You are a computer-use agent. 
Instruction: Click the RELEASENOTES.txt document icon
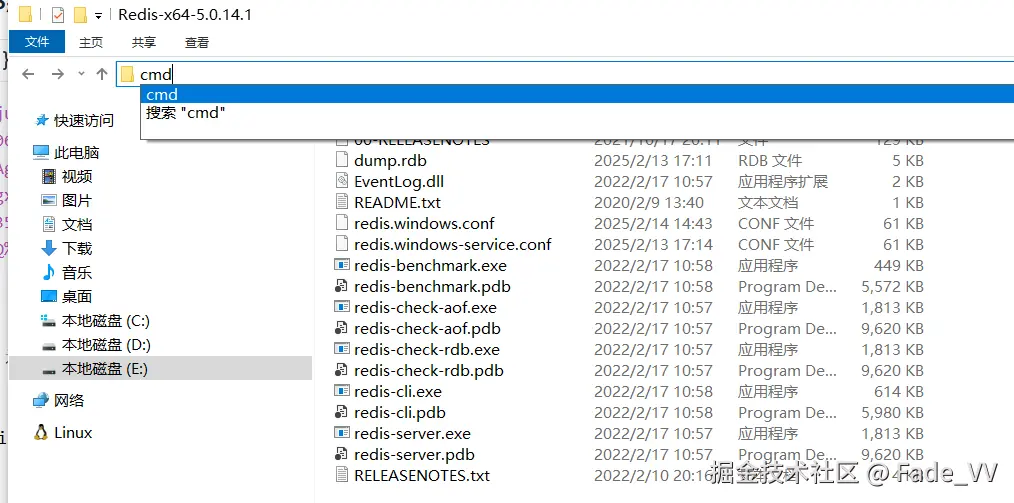[342, 476]
